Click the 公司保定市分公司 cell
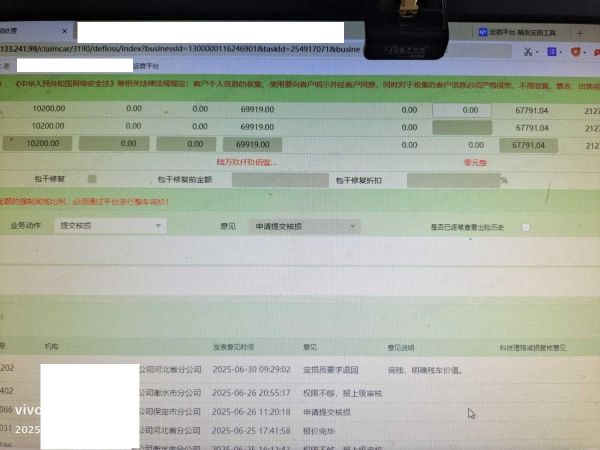 (170, 412)
